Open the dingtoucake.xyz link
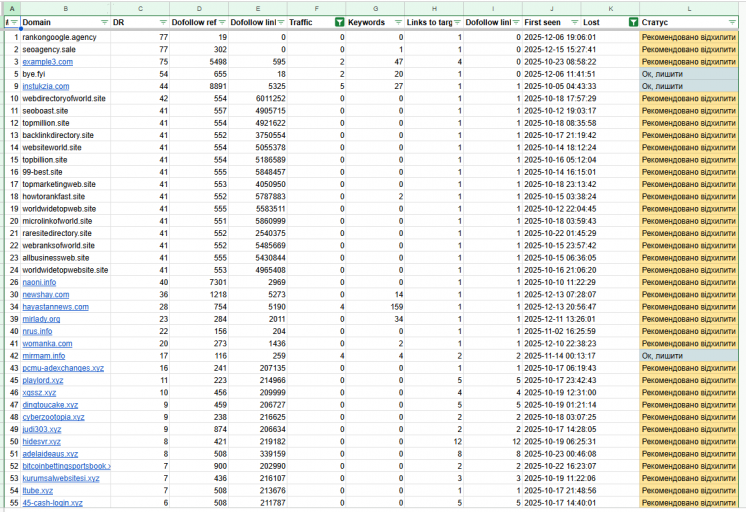 click(50, 405)
